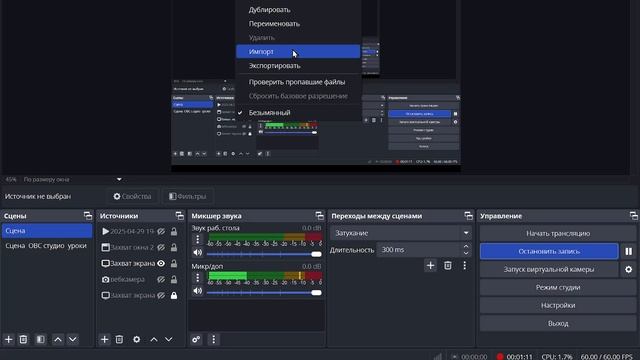Toggle visibility of Вебкамера source
The height and width of the screenshot is (360, 640).
click(x=161, y=280)
